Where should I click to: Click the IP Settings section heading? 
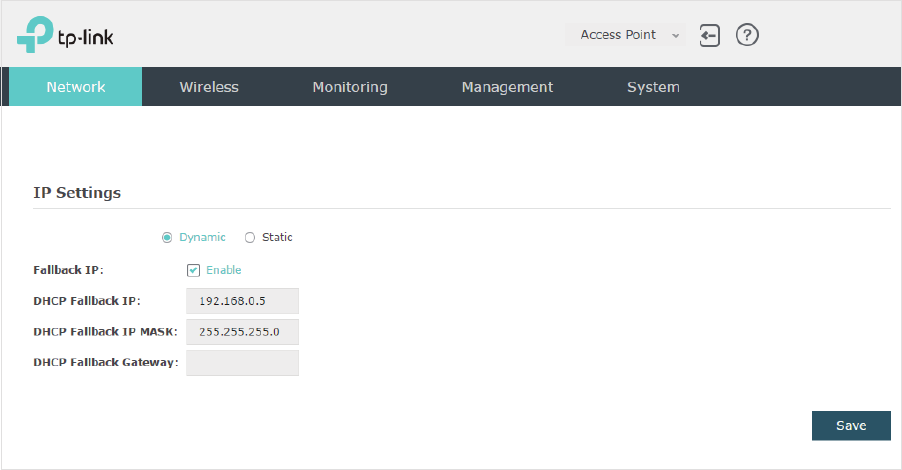[77, 193]
